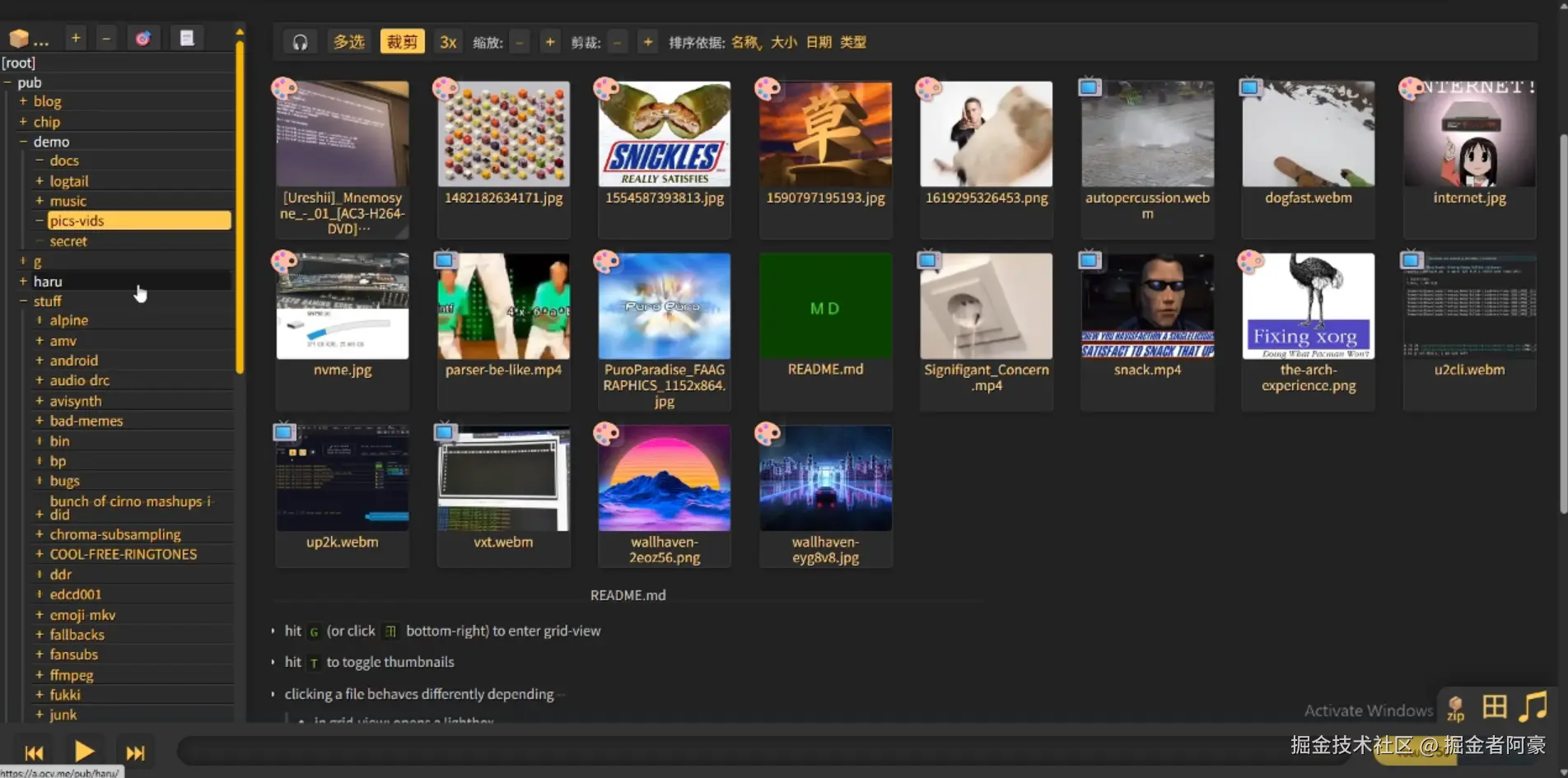Skip to the next track
The width and height of the screenshot is (1568, 778).
tap(135, 752)
